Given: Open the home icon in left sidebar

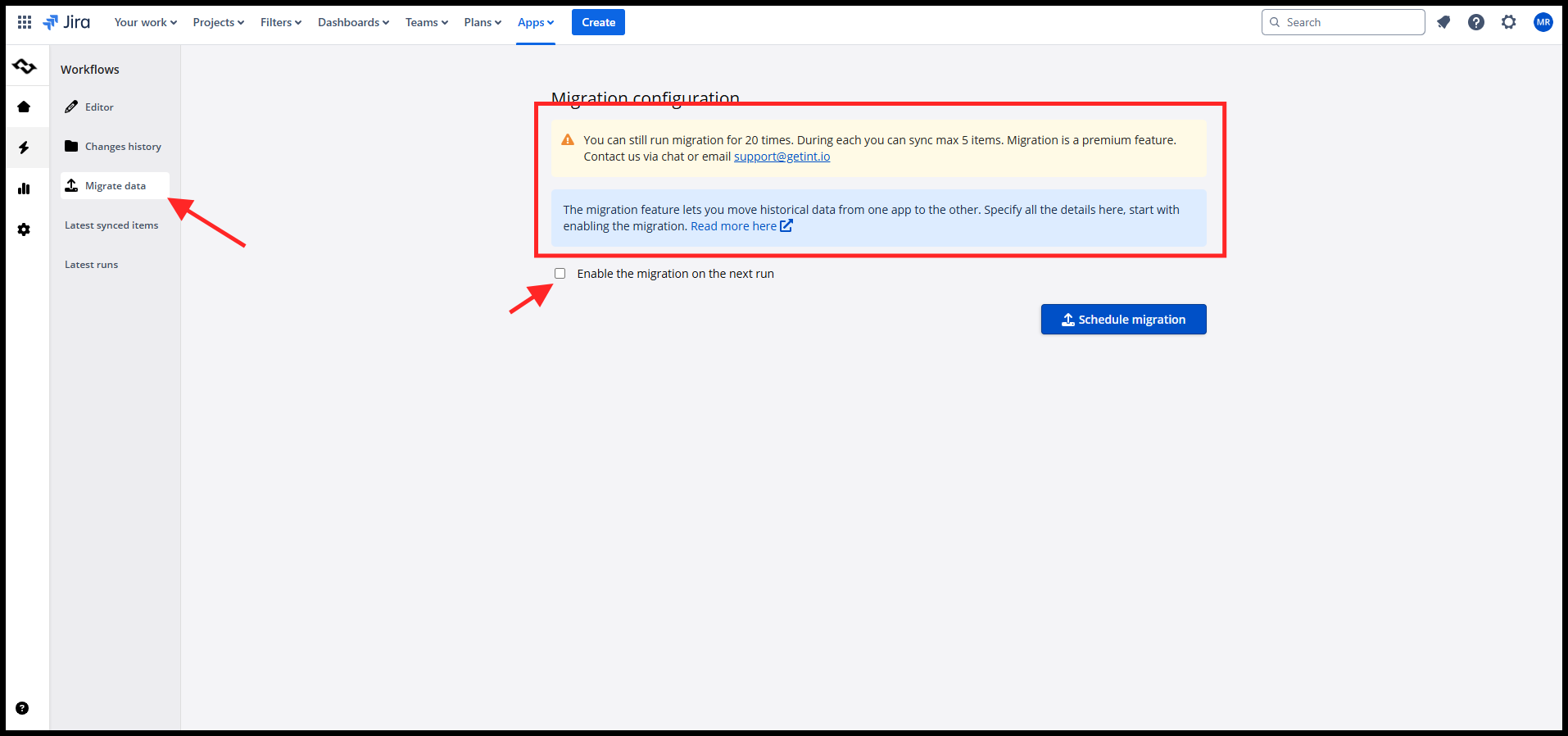Looking at the screenshot, I should (x=24, y=107).
